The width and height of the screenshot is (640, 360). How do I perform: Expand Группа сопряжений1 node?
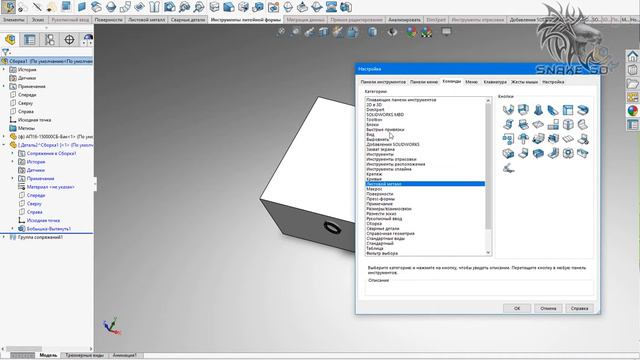pyautogui.click(x=4, y=237)
